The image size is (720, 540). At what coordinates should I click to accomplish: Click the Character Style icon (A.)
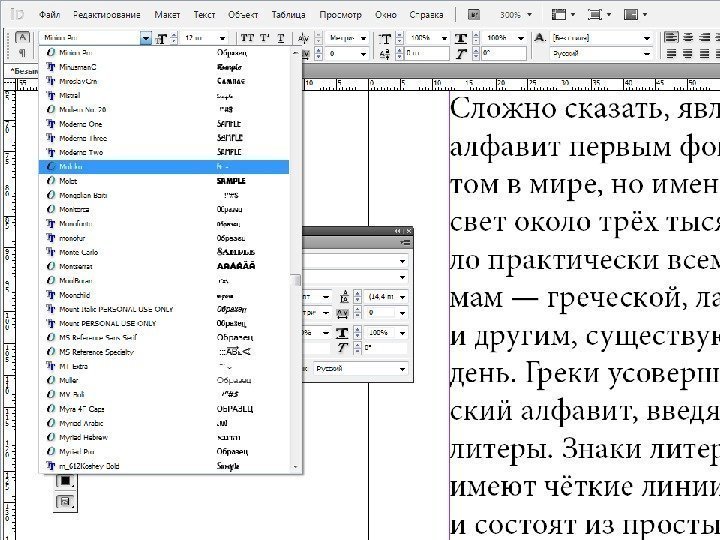[540, 38]
